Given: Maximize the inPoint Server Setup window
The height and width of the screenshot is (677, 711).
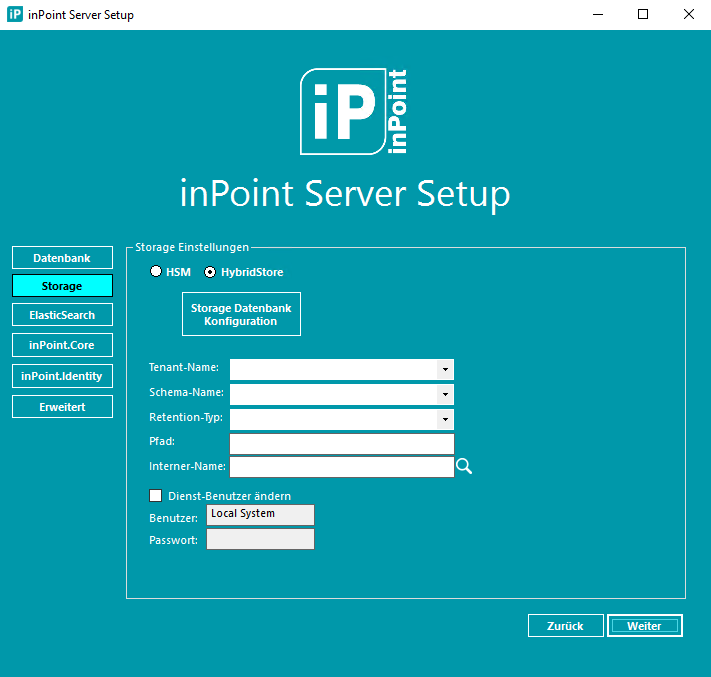Looking at the screenshot, I should pyautogui.click(x=643, y=15).
